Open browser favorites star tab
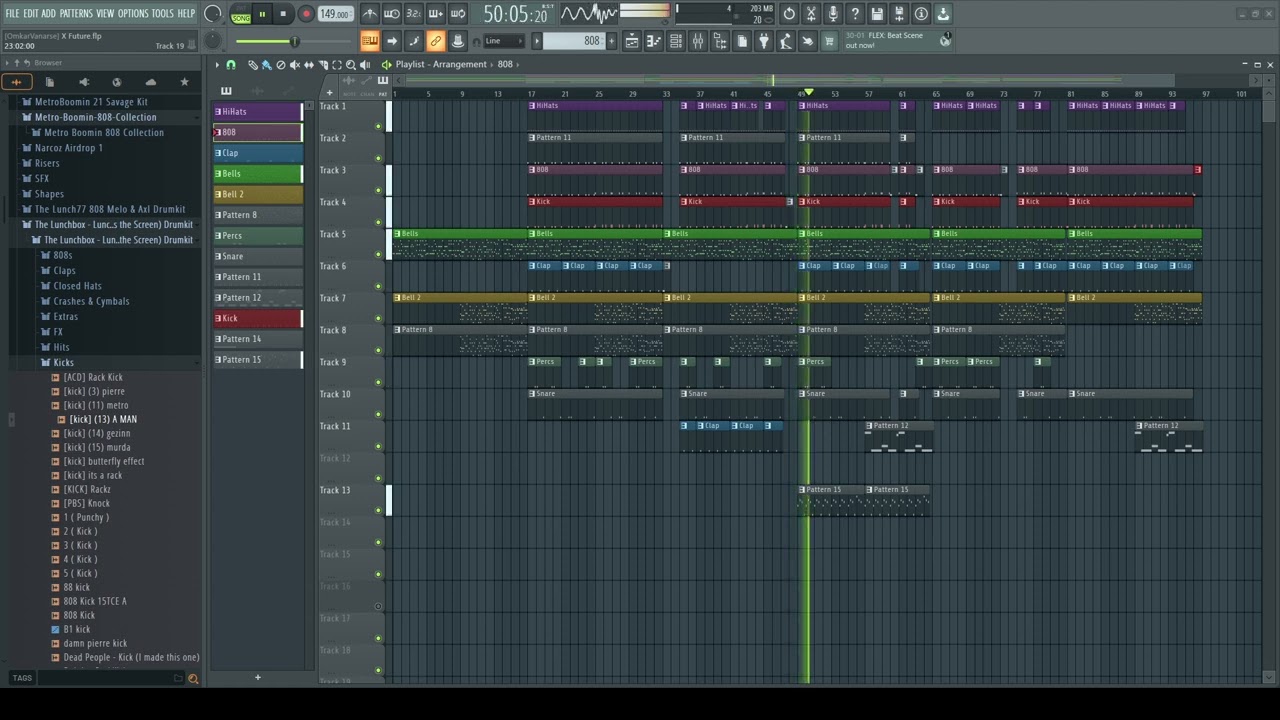Viewport: 1280px width, 720px height. click(x=184, y=82)
